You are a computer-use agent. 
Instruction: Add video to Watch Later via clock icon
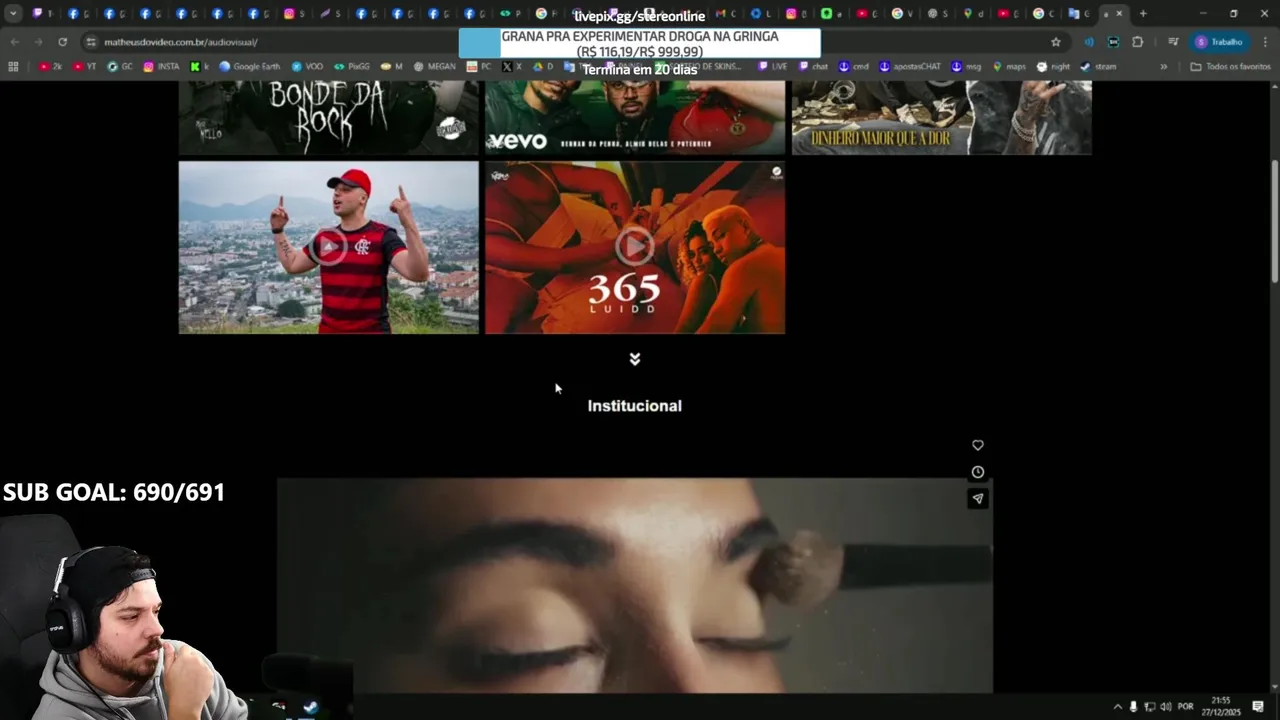click(x=978, y=472)
